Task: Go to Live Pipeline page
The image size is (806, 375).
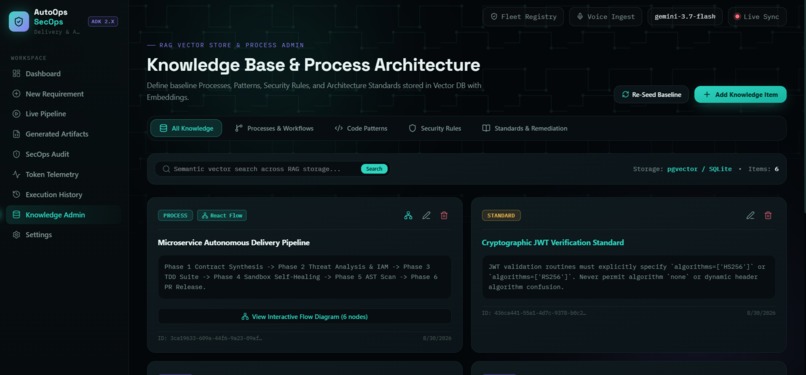Action: click(x=63, y=114)
